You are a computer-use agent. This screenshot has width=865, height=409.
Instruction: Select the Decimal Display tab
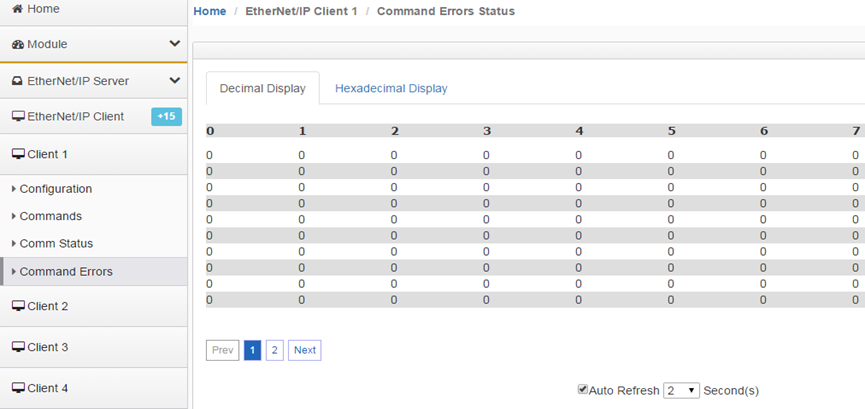click(x=263, y=88)
